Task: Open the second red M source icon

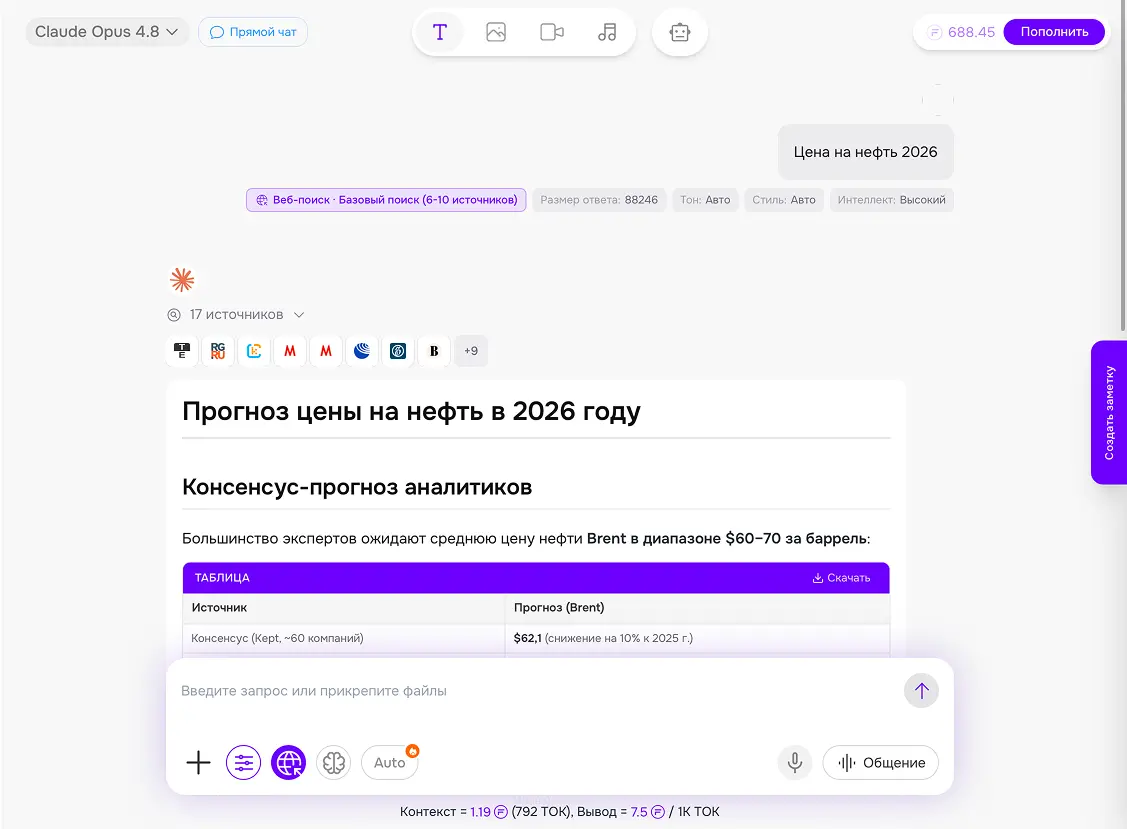Action: click(x=326, y=351)
